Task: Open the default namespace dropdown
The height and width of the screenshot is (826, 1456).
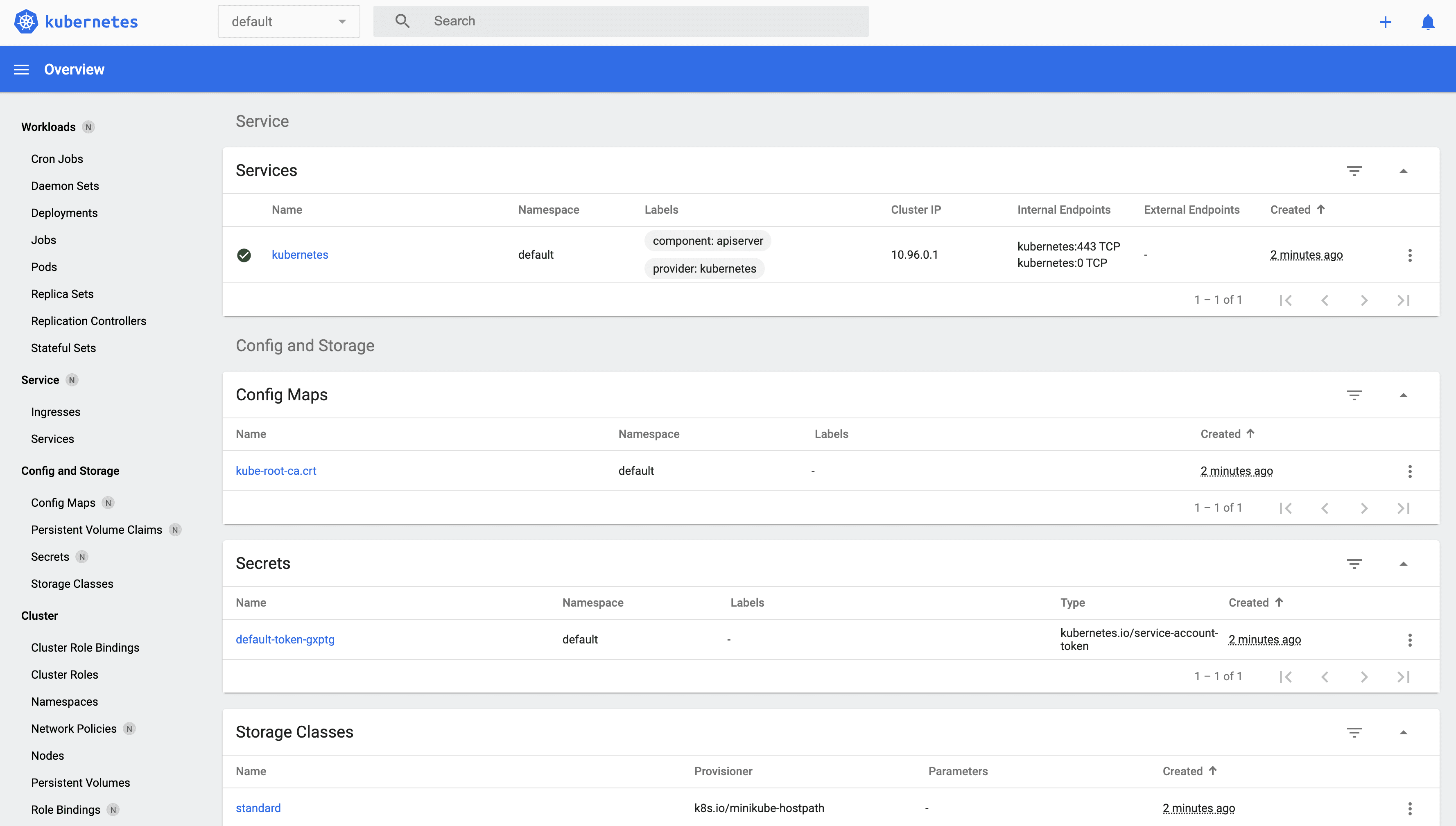Action: [289, 22]
